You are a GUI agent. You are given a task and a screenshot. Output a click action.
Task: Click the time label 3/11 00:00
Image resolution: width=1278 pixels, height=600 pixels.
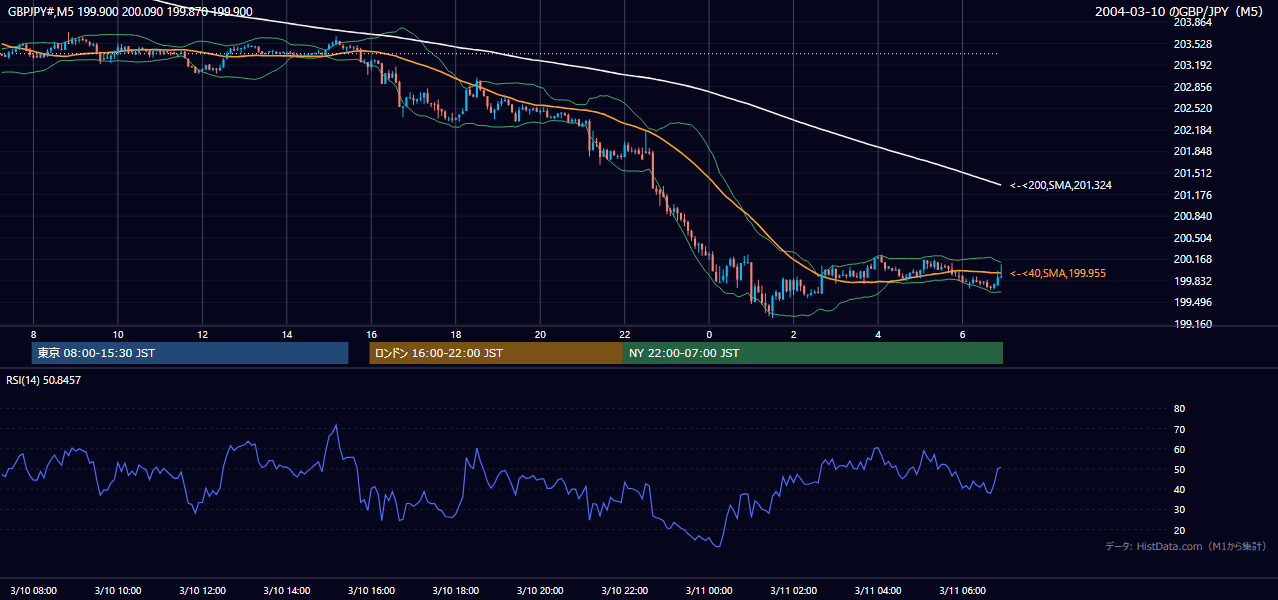pyautogui.click(x=710, y=590)
